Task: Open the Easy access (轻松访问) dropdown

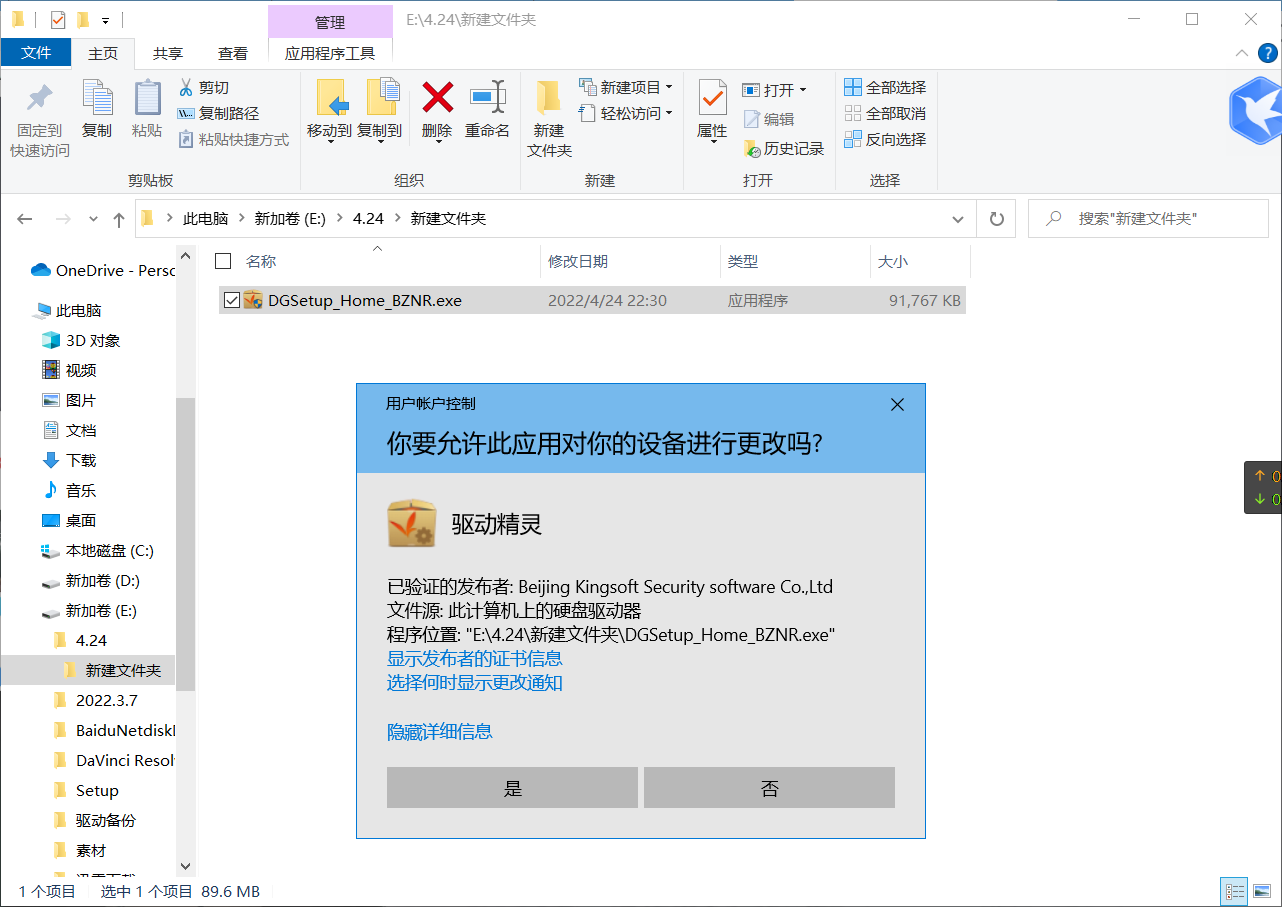Action: (626, 114)
